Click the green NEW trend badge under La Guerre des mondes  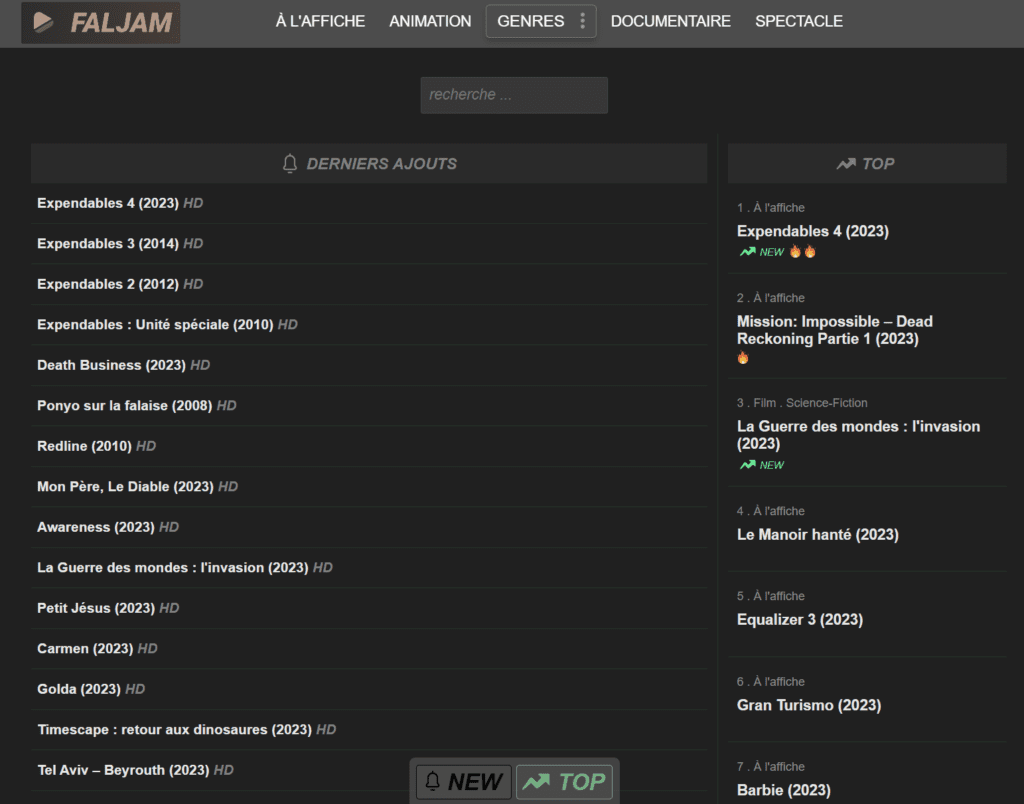click(762, 465)
